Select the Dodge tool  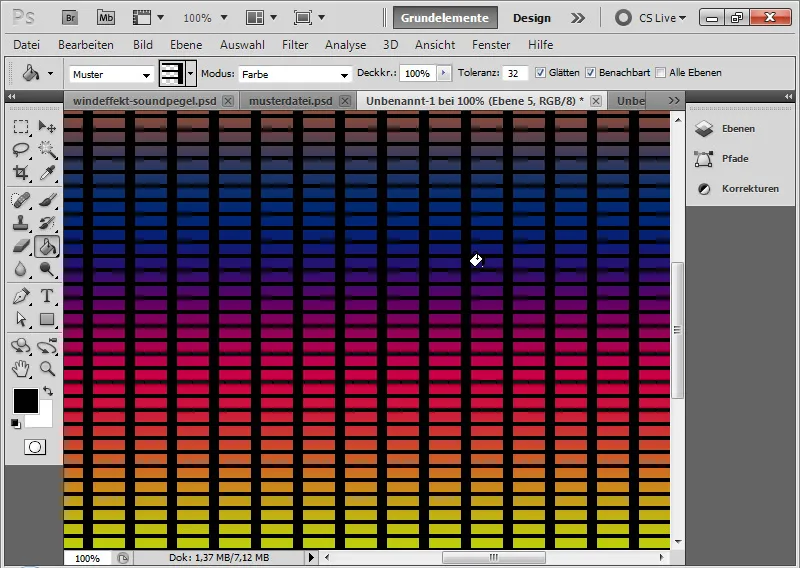(x=47, y=269)
